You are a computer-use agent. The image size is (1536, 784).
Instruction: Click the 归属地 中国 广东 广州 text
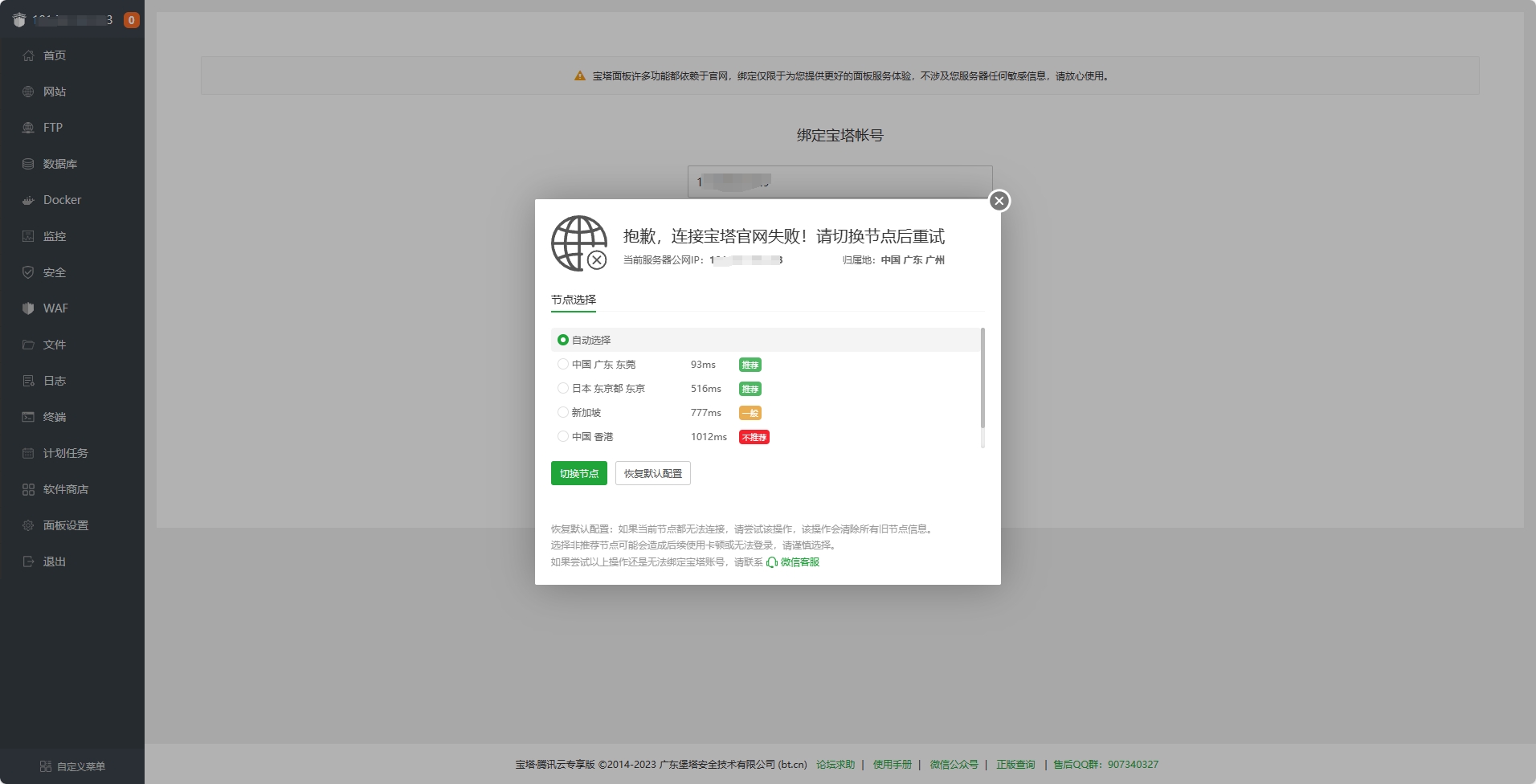(893, 260)
